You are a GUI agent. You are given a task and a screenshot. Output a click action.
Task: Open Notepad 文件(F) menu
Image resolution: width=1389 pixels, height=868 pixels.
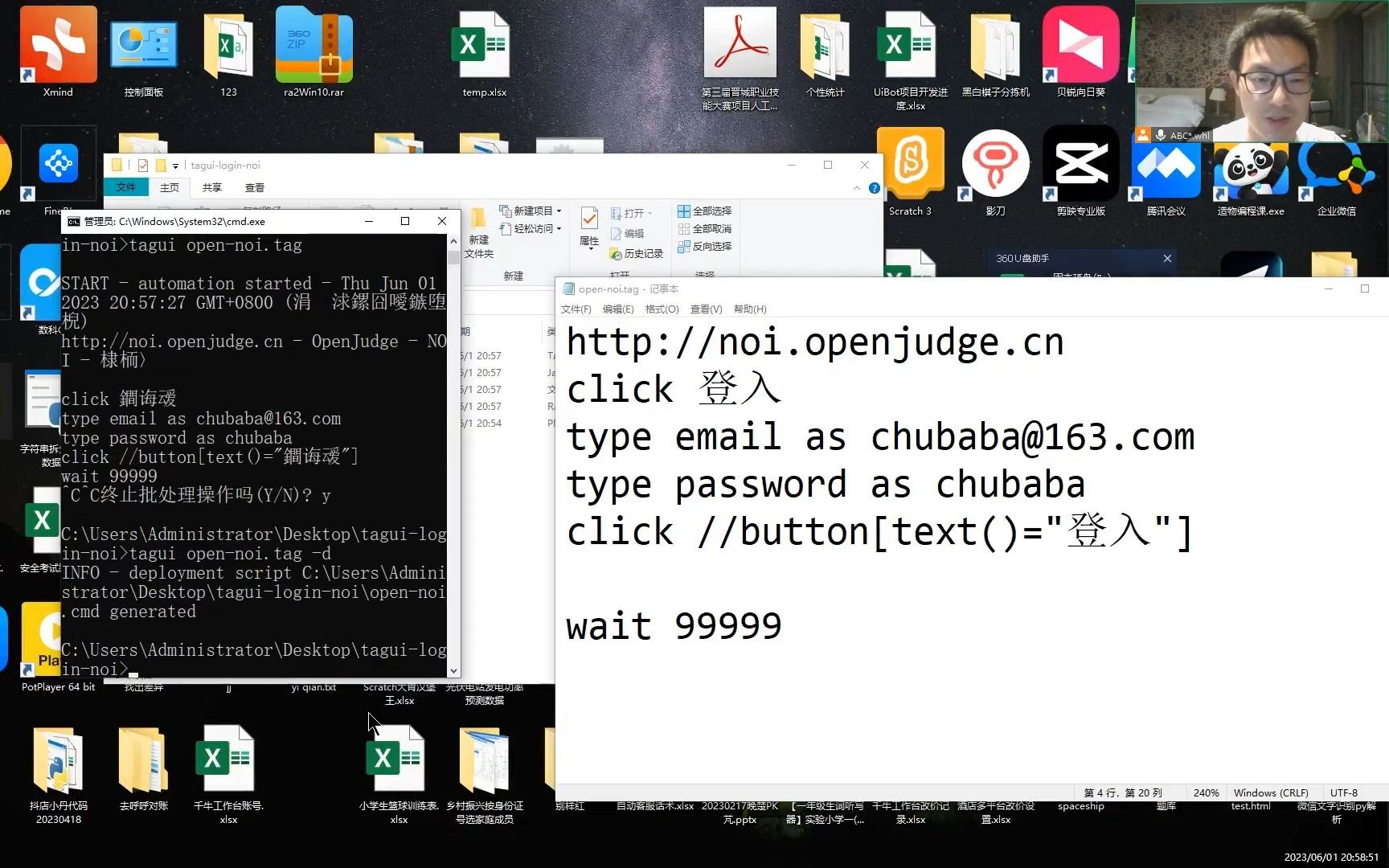click(x=576, y=309)
